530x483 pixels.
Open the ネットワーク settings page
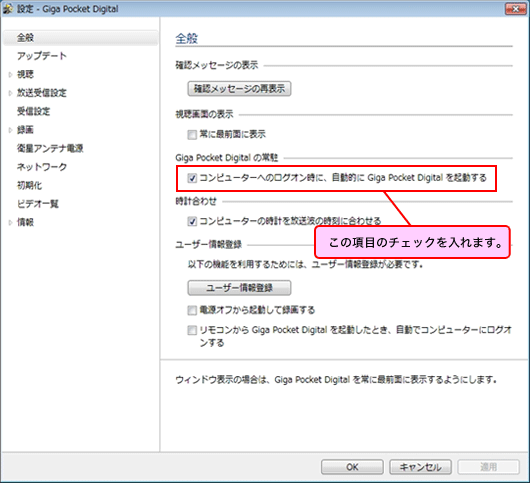(x=42, y=167)
